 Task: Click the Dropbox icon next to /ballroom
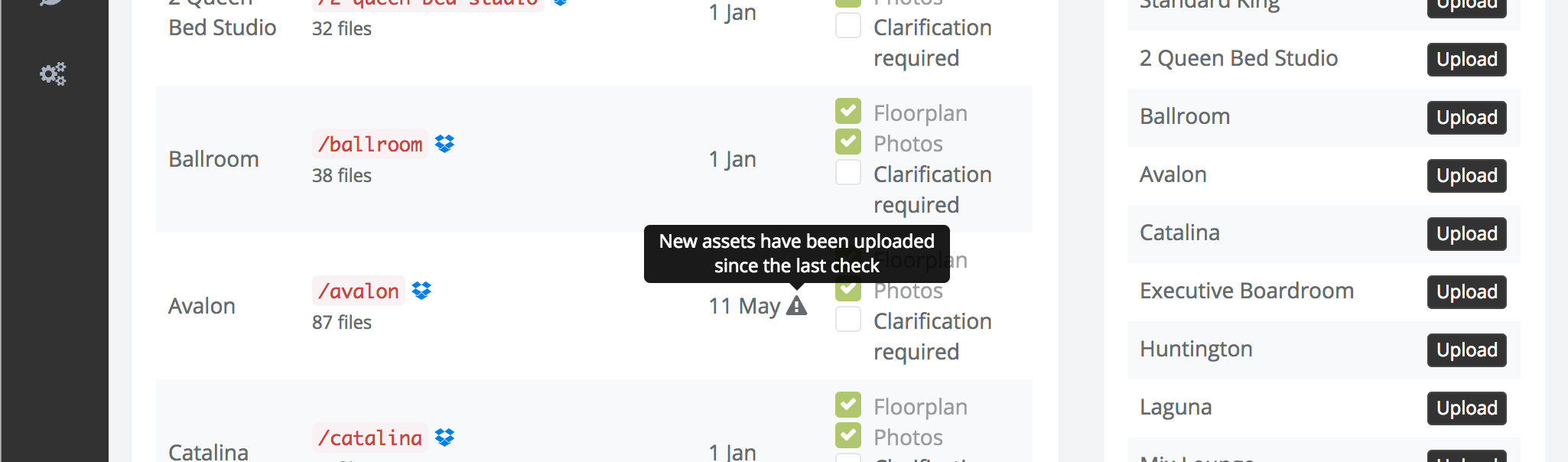444,143
